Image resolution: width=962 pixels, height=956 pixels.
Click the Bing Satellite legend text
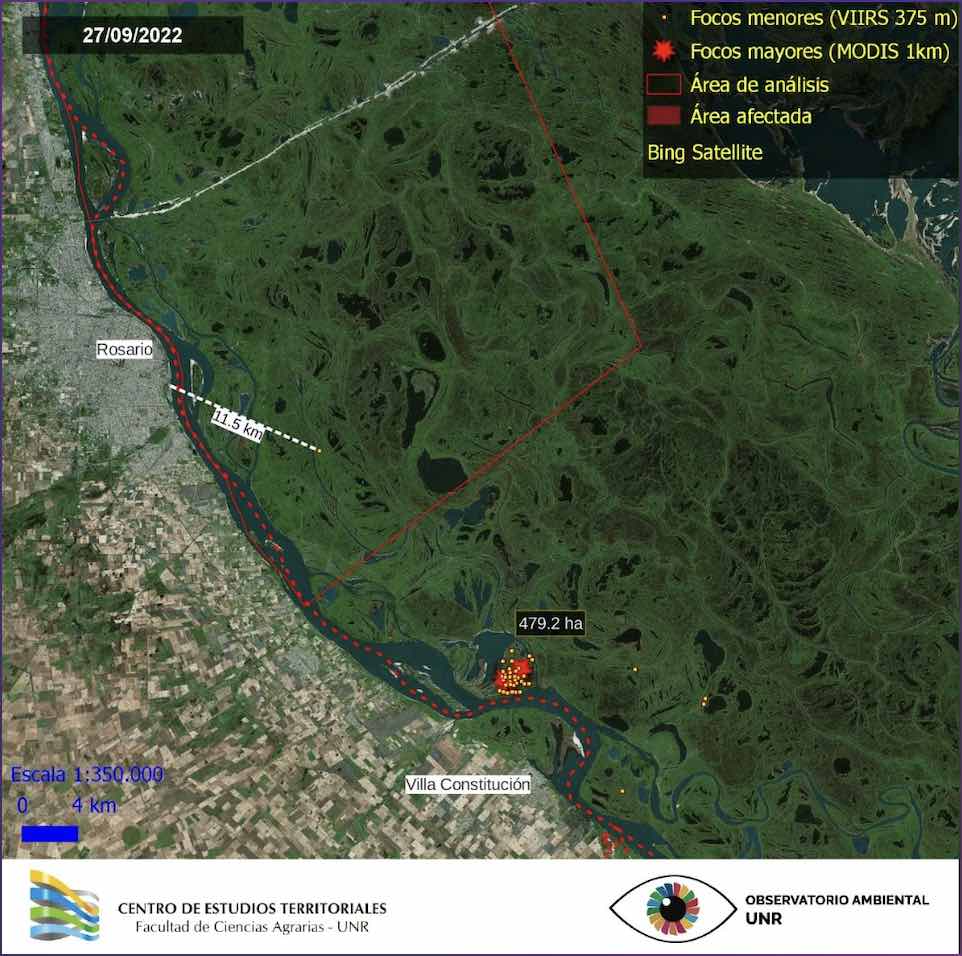705,152
